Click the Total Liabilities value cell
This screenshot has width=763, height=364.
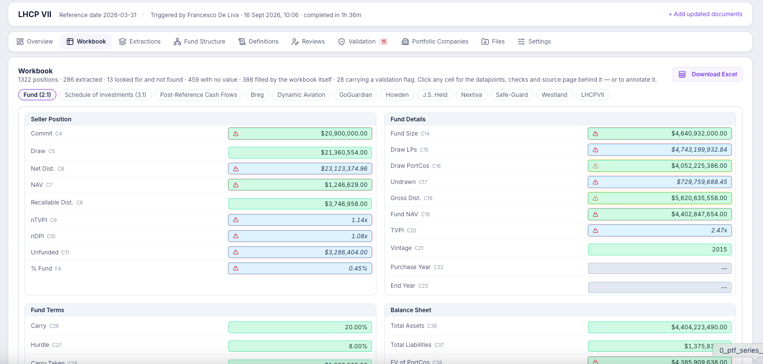tap(660, 346)
